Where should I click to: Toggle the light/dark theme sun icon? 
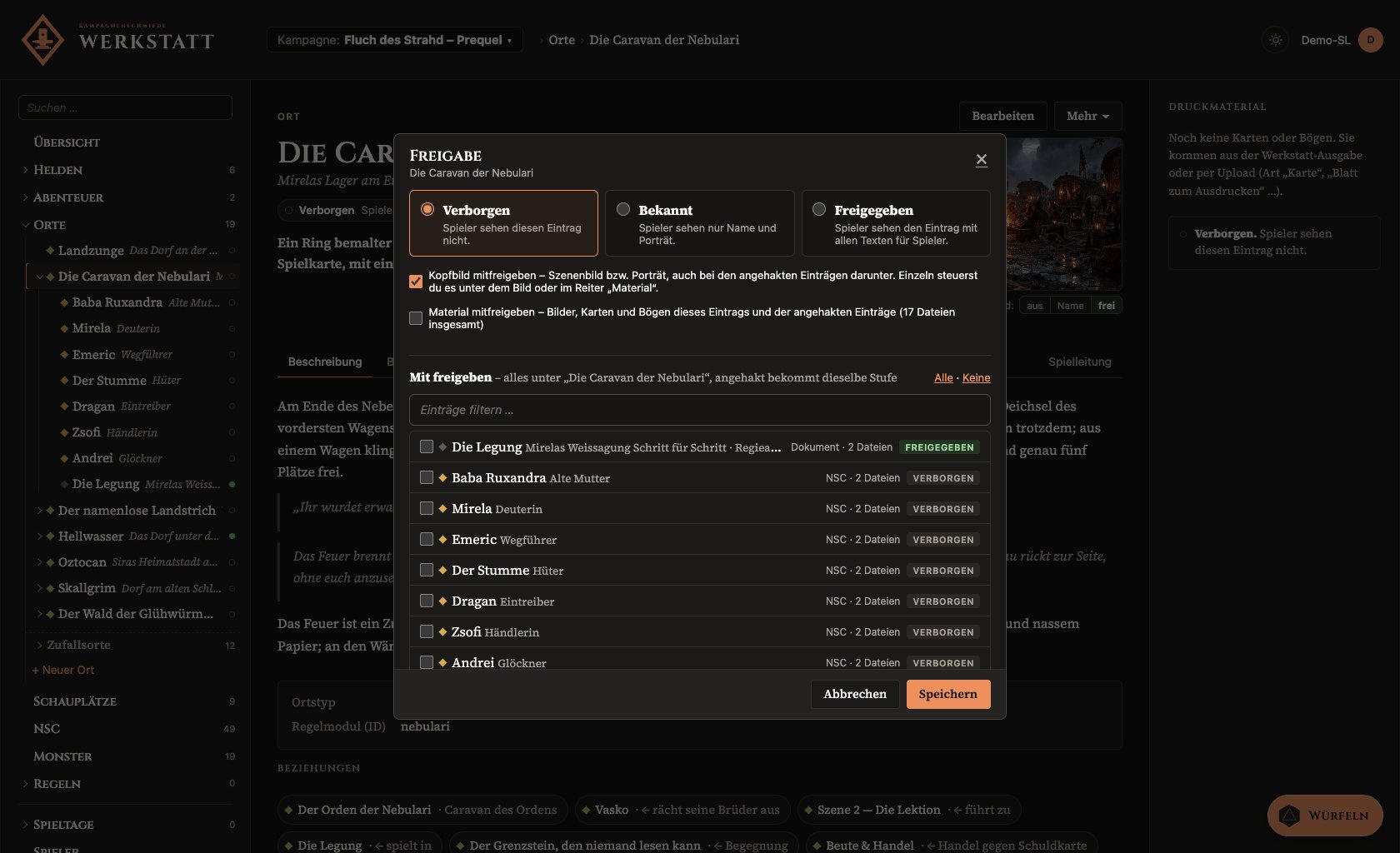1275,40
